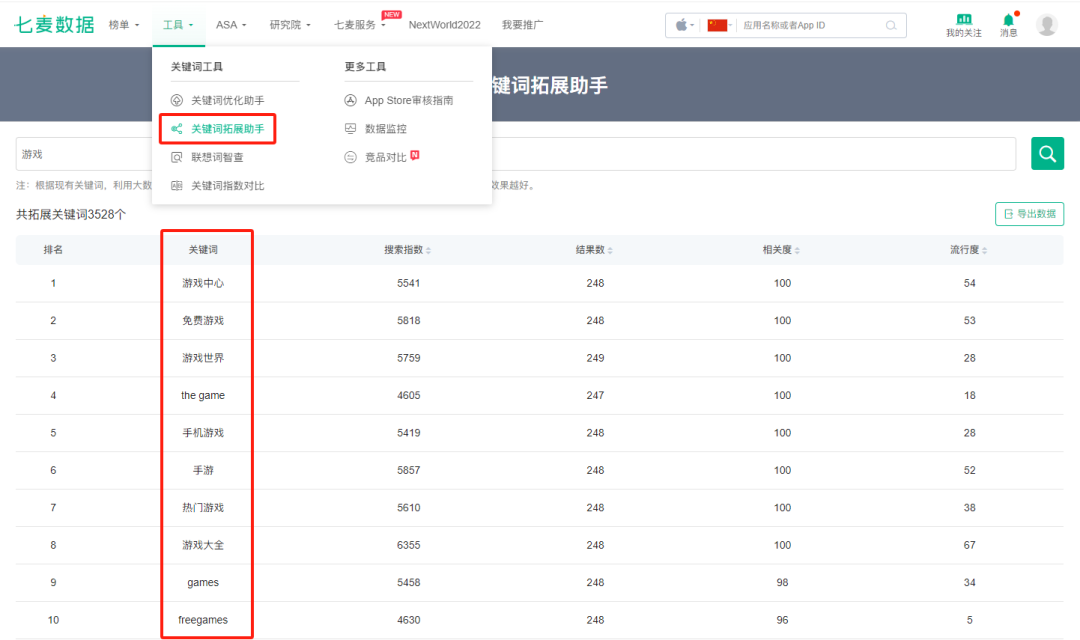Click the 关键词 column header

coord(202,250)
